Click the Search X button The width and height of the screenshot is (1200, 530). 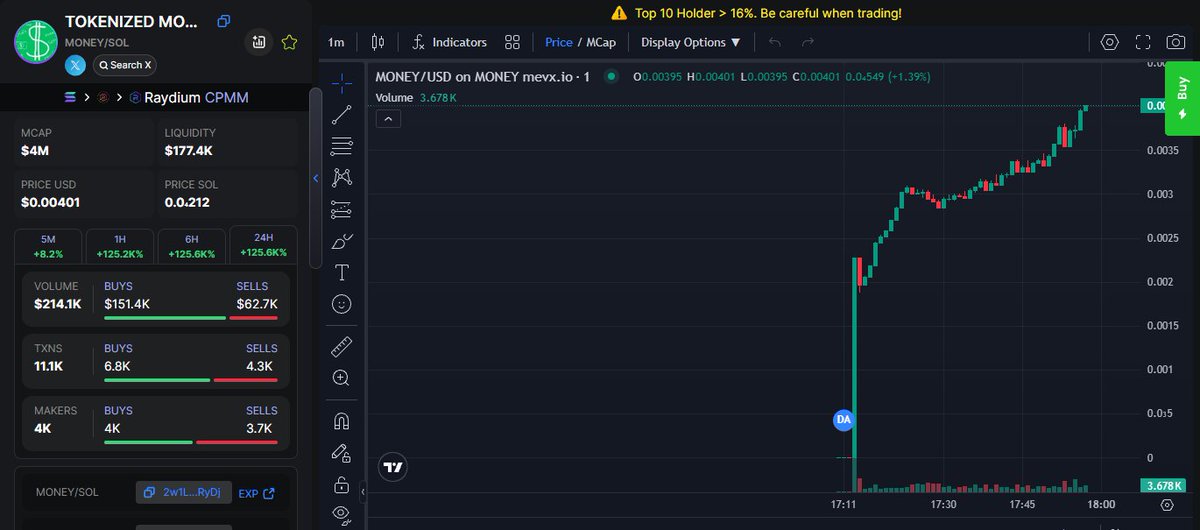(125, 65)
